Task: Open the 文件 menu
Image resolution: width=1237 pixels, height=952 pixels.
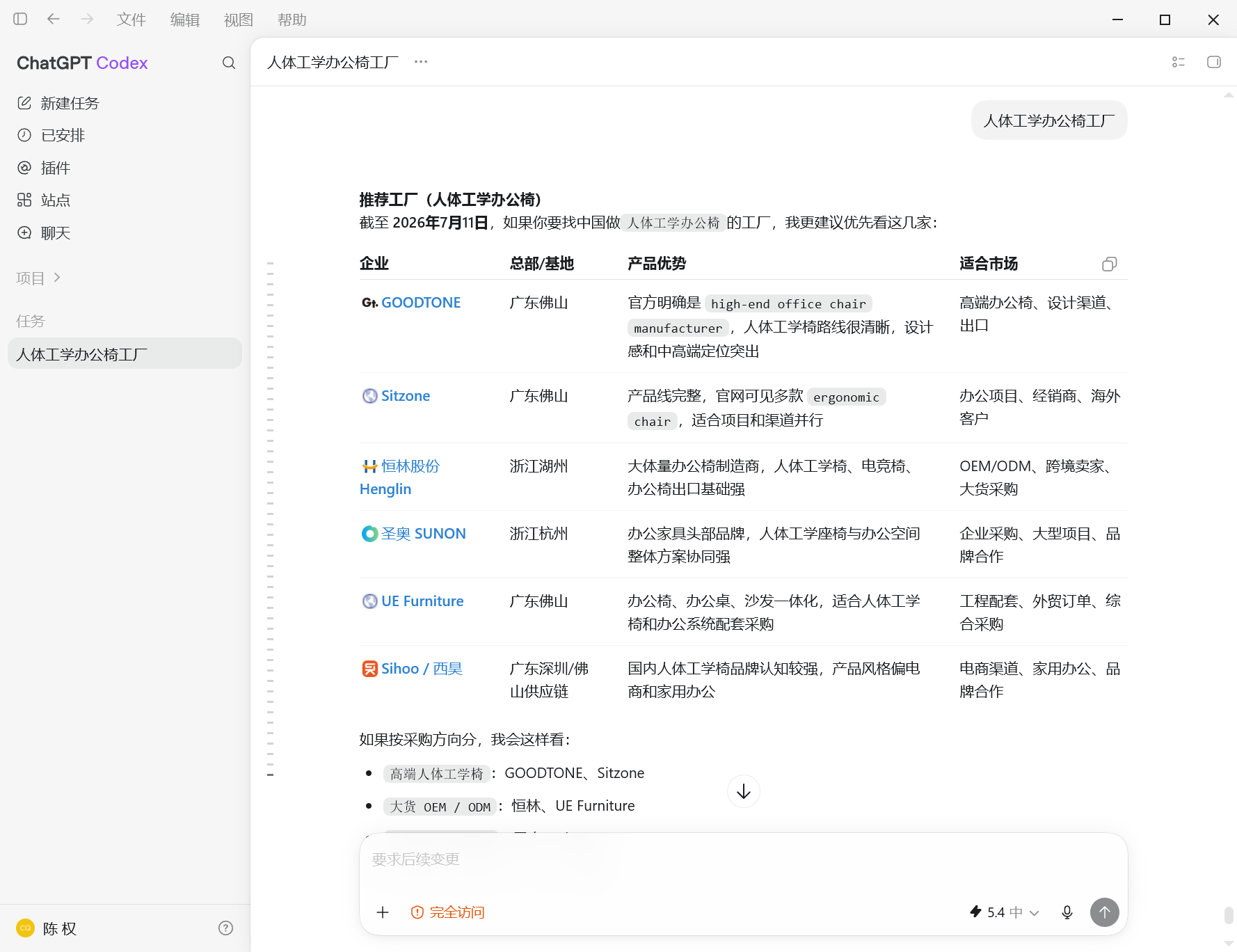Action: pos(131,19)
